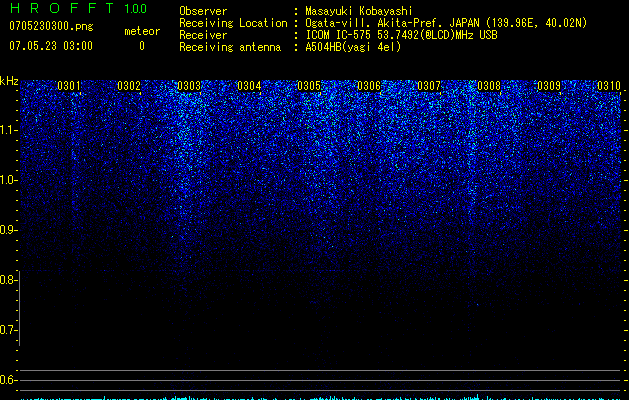Image resolution: width=629 pixels, height=400 pixels.
Task: Click the Observer field label
Action: tap(203, 11)
